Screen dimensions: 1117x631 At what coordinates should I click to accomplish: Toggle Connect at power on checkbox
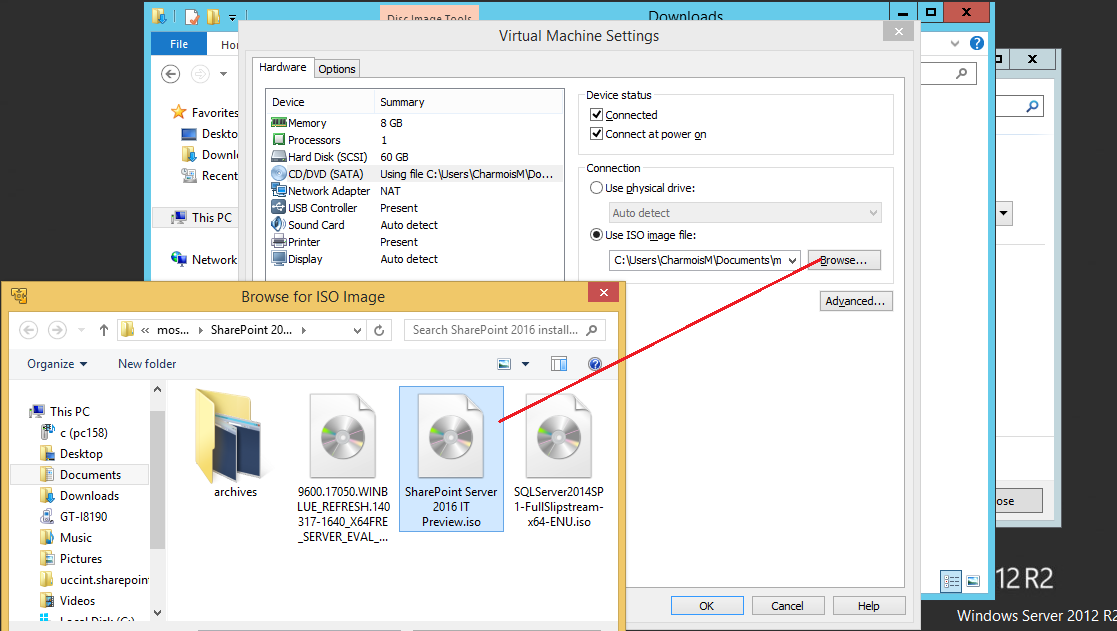pos(597,134)
